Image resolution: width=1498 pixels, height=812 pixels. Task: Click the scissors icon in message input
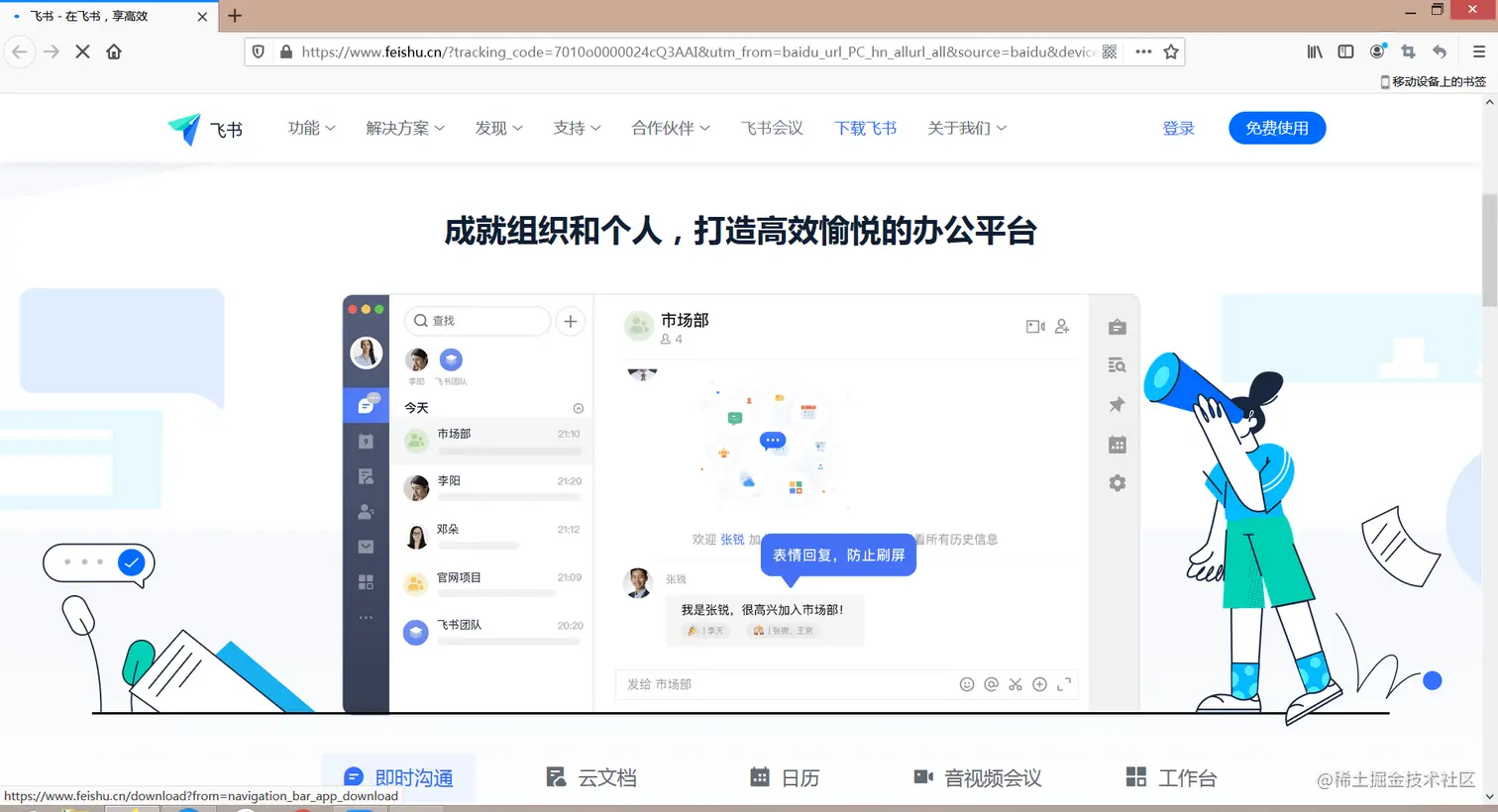tap(1016, 684)
